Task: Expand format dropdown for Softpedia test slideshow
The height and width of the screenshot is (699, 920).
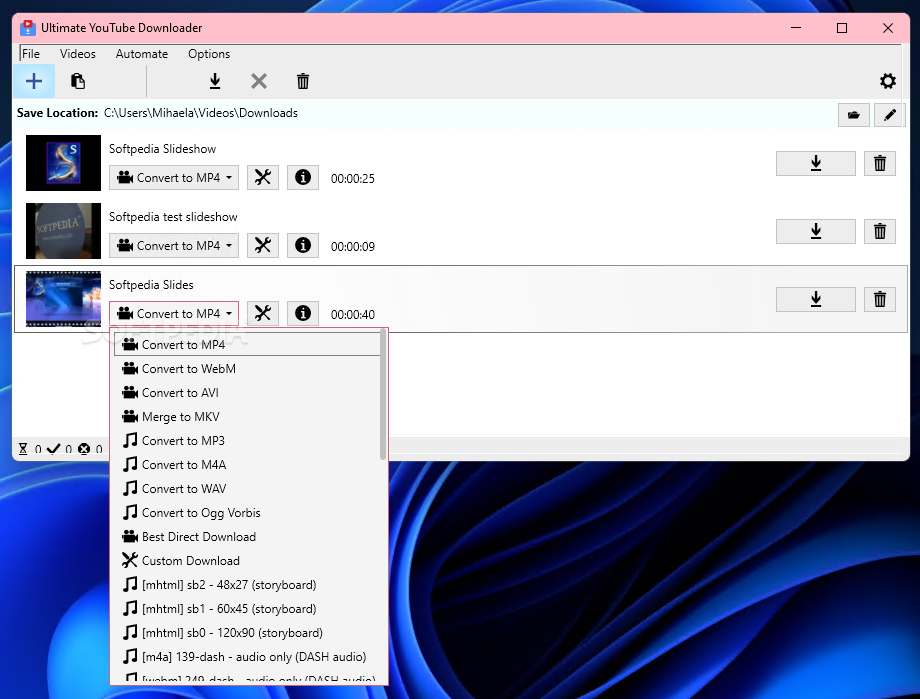Action: pos(174,245)
